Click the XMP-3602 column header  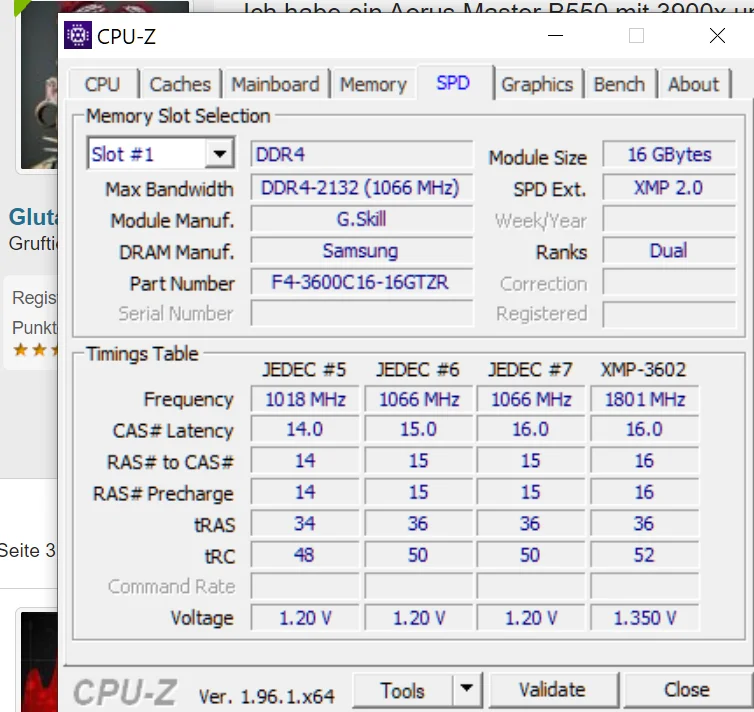[643, 370]
